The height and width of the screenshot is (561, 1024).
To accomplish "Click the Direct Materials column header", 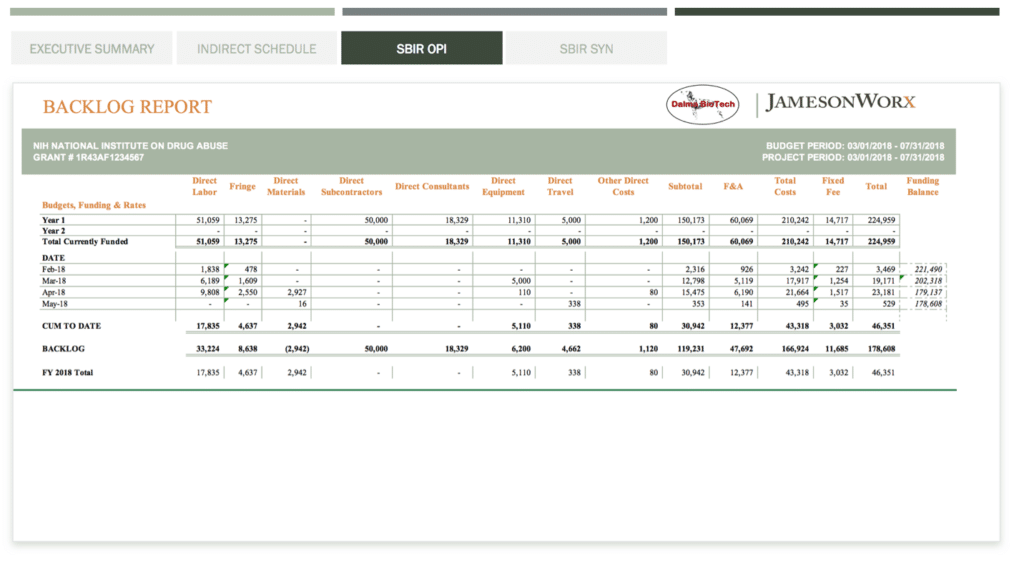I will 286,186.
